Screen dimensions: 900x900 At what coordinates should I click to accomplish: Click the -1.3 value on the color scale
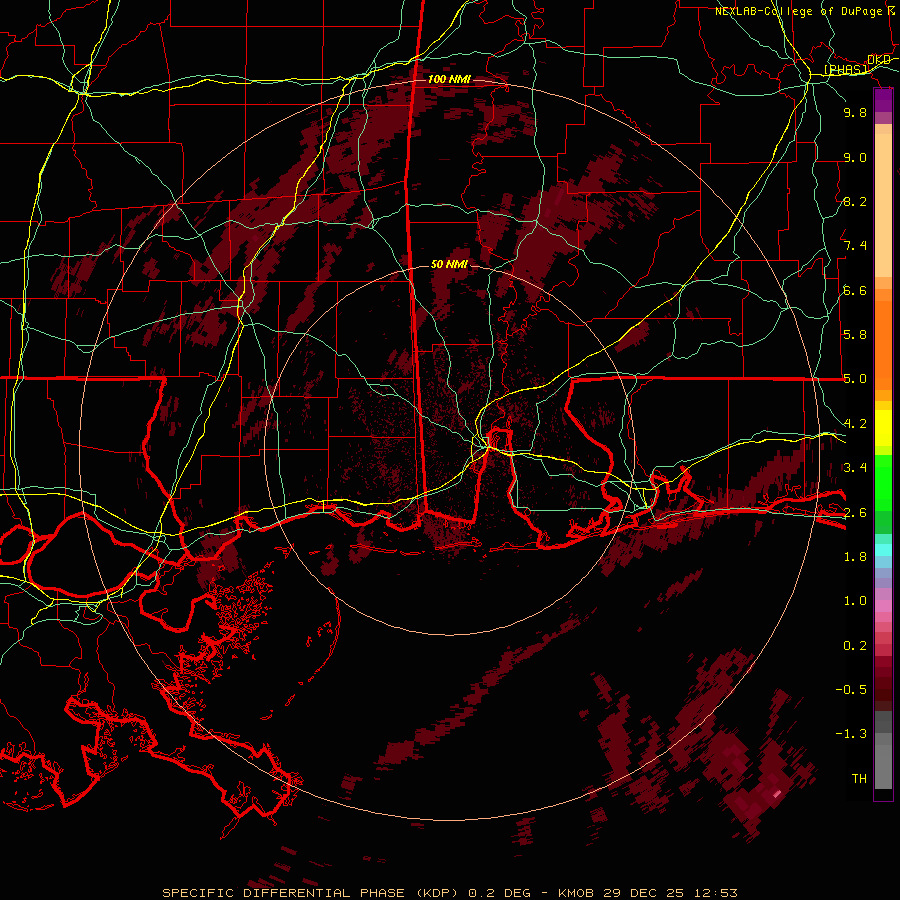(x=851, y=734)
